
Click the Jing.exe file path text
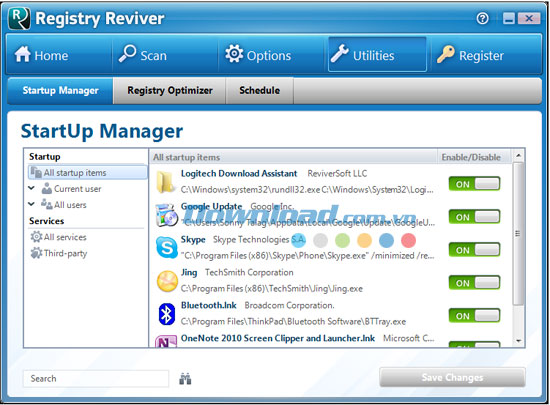coord(271,289)
